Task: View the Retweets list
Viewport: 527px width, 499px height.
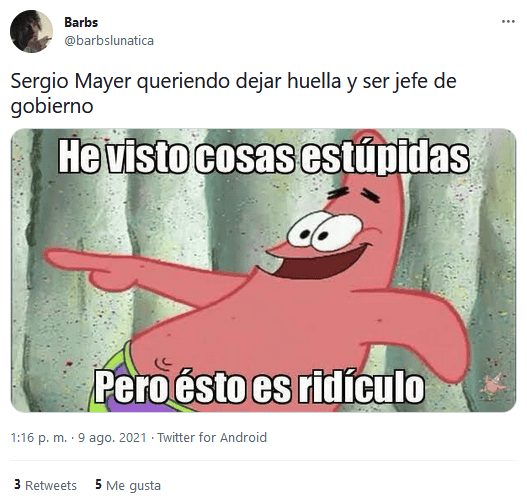Action: click(45, 485)
